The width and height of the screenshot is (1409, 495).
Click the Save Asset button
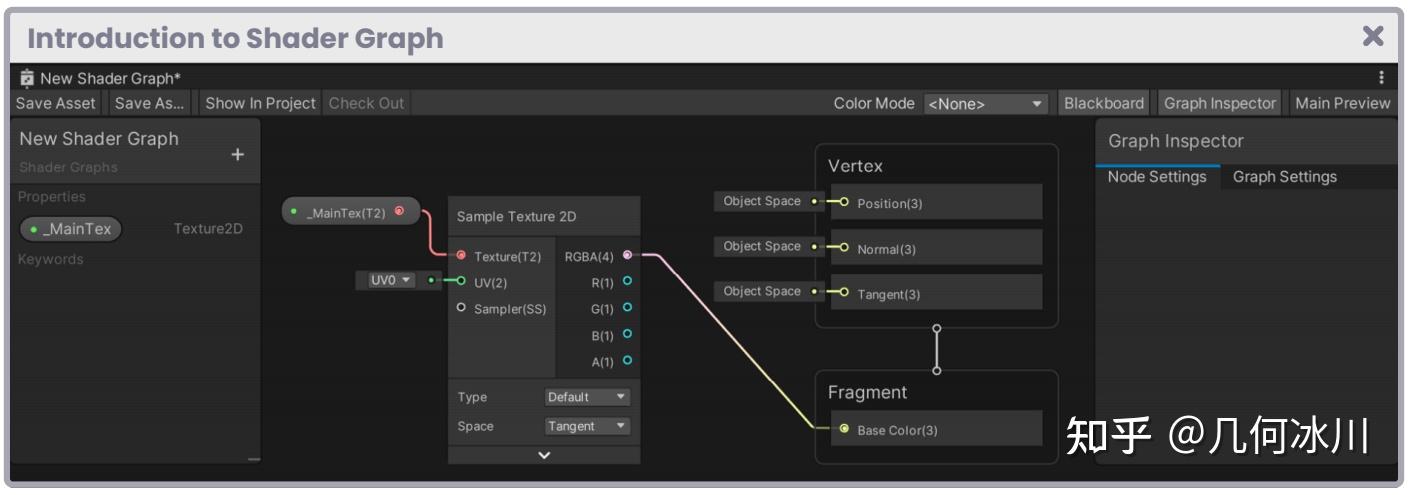point(56,103)
